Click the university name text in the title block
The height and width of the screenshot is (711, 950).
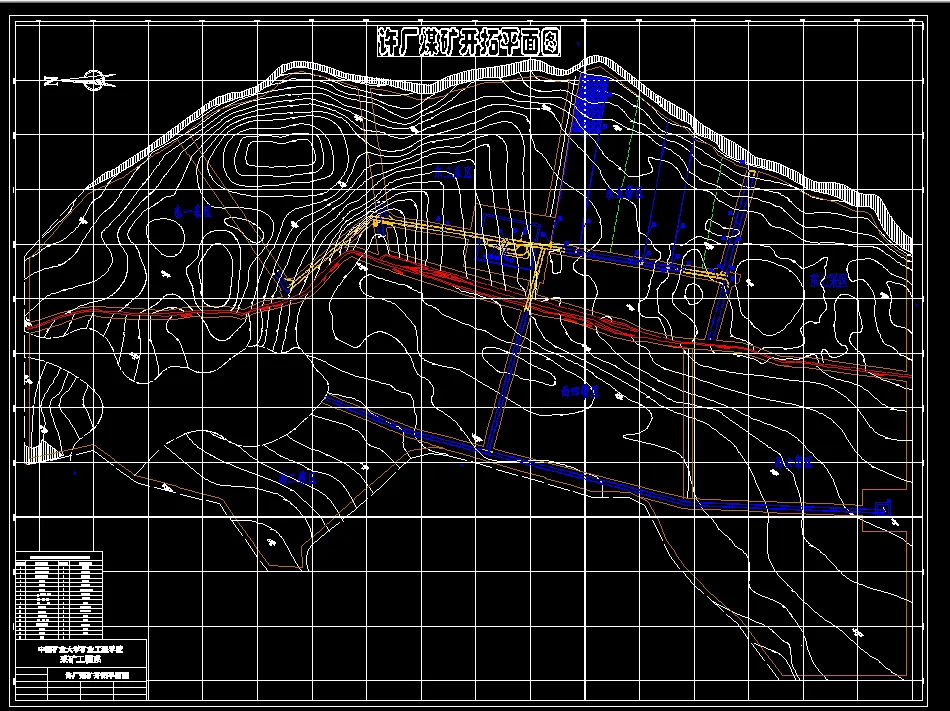click(x=81, y=649)
